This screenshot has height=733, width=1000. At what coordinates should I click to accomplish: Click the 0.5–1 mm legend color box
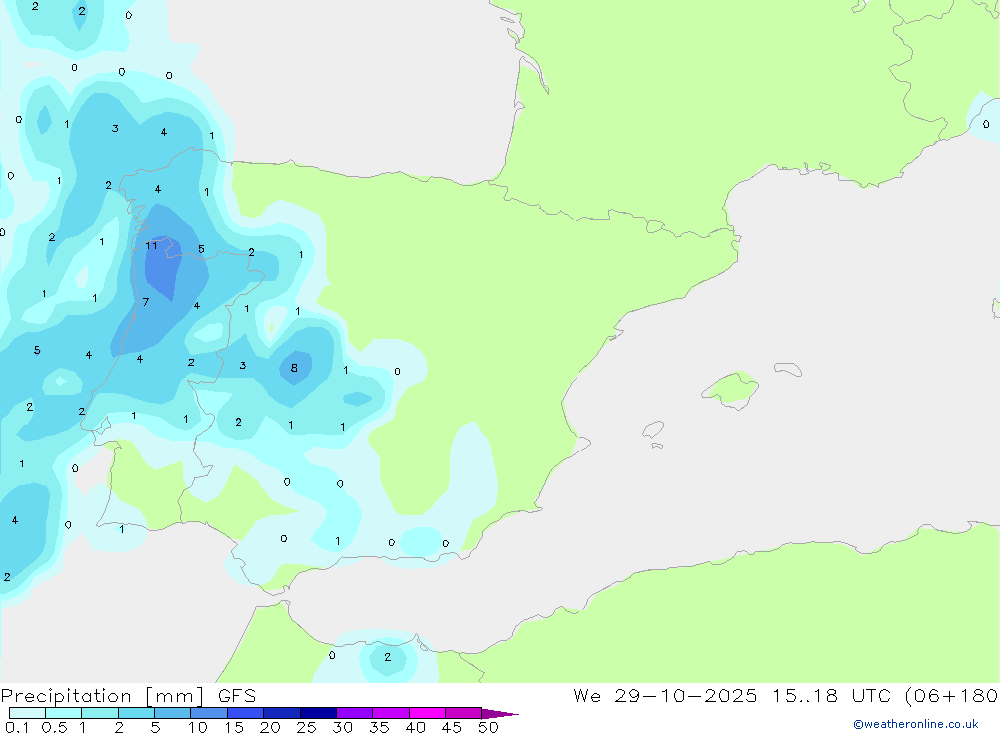click(x=64, y=713)
